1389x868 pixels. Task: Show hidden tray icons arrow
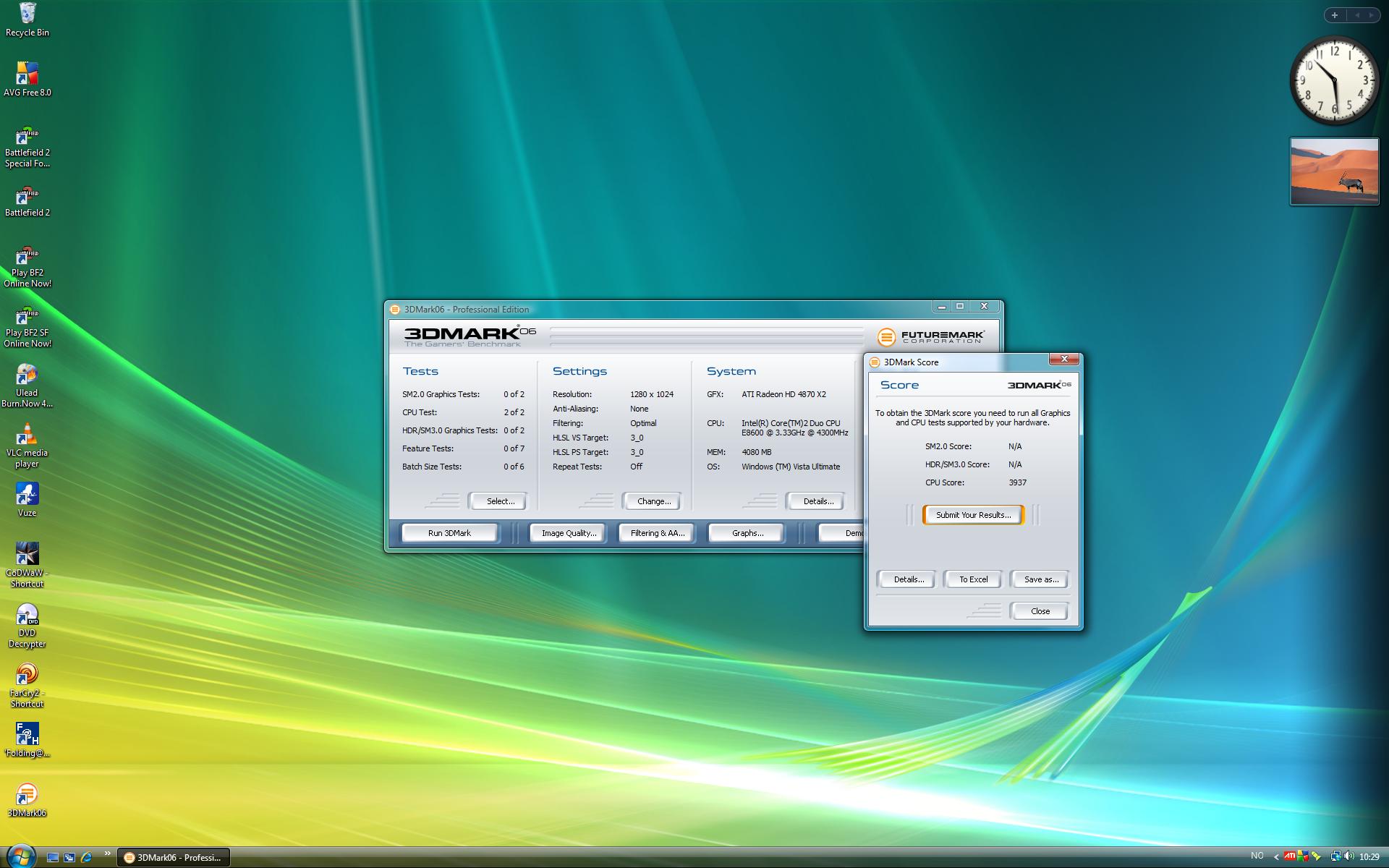[1276, 856]
